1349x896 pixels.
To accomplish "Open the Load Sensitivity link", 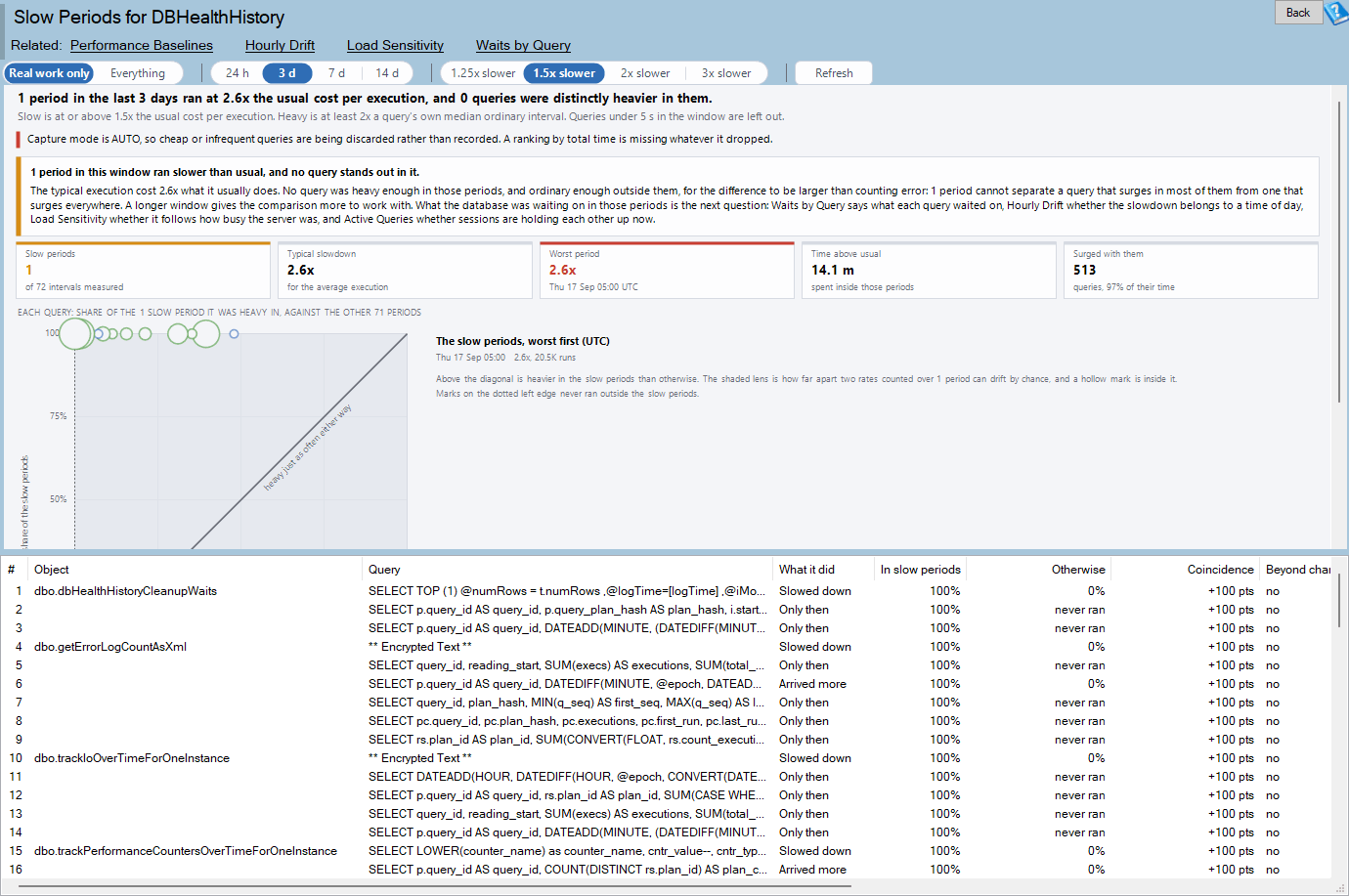I will 395,45.
